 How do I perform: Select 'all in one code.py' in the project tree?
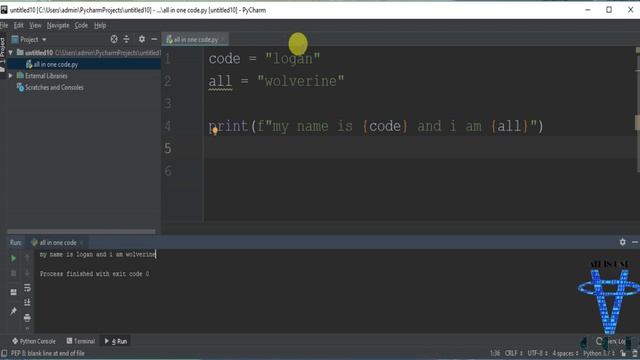pyautogui.click(x=84, y=64)
